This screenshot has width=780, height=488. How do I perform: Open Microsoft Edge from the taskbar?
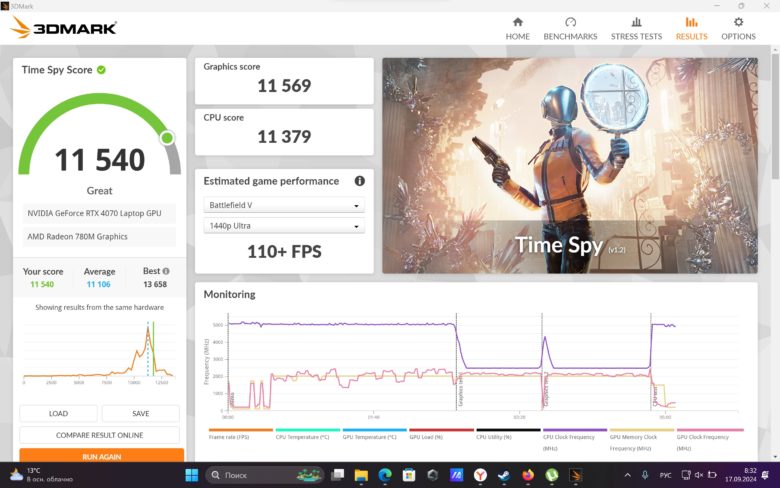click(x=385, y=475)
